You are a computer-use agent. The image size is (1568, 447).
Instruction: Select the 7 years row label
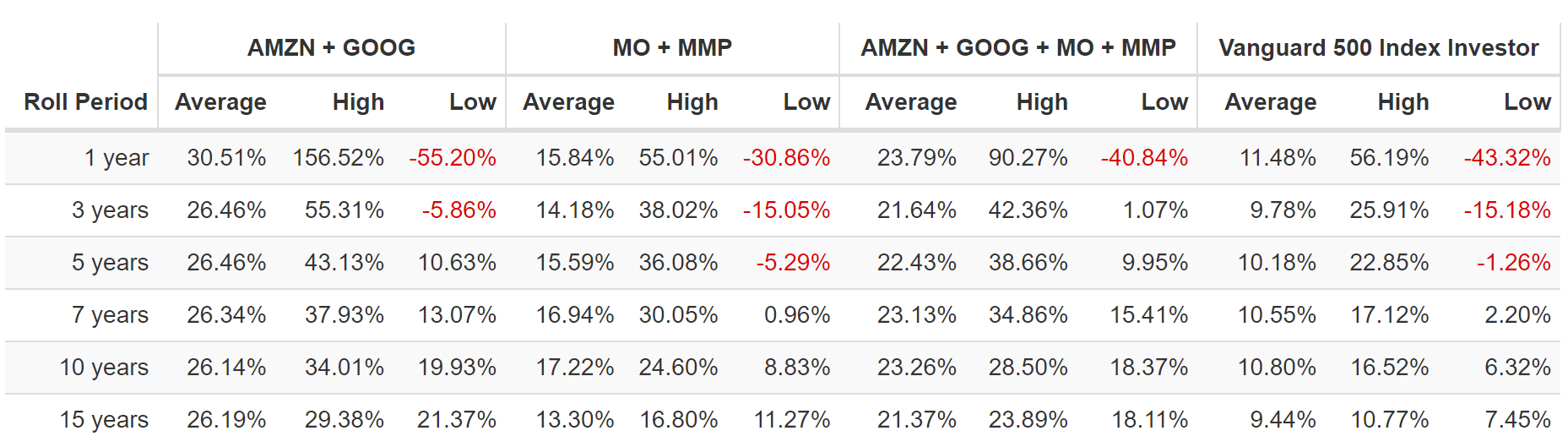point(110,315)
